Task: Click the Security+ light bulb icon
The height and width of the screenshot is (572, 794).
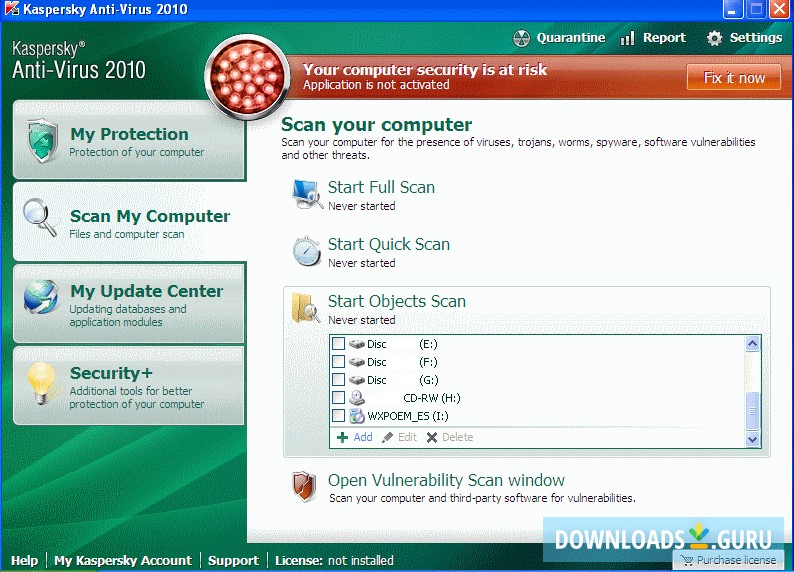Action: 41,383
